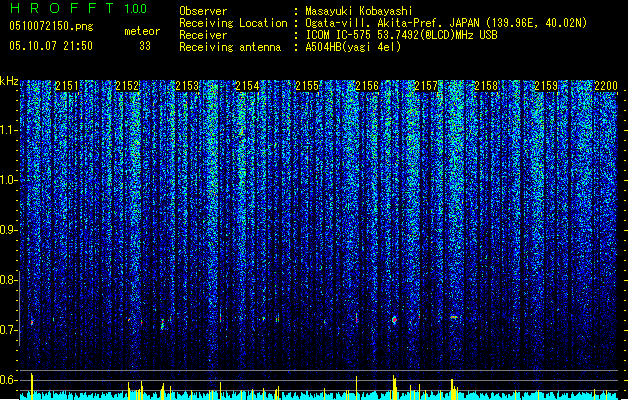The width and height of the screenshot is (629, 400).
Task: Click the 2200 time marker
Action: (606, 86)
